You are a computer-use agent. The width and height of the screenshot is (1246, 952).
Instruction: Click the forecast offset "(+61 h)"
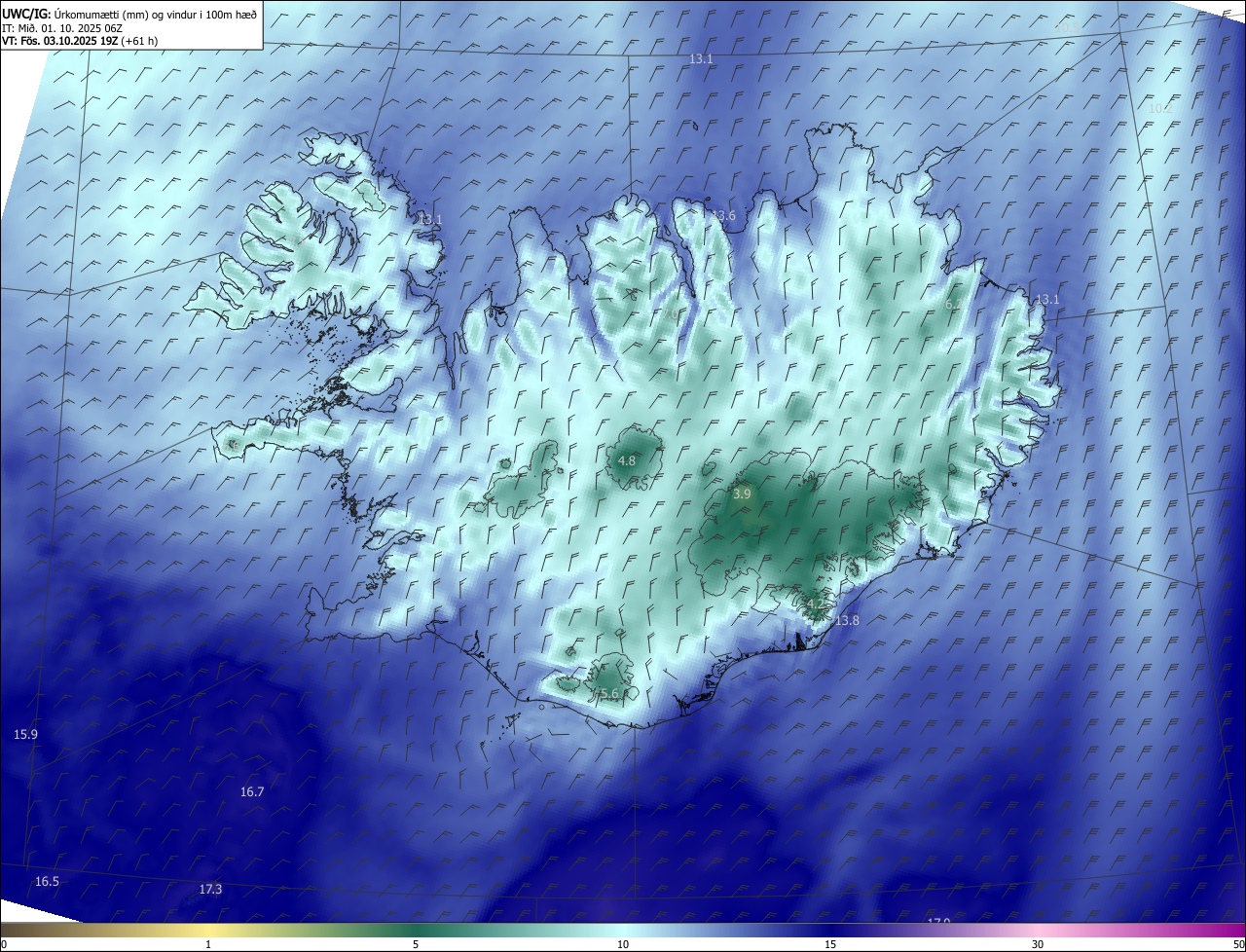[x=141, y=41]
